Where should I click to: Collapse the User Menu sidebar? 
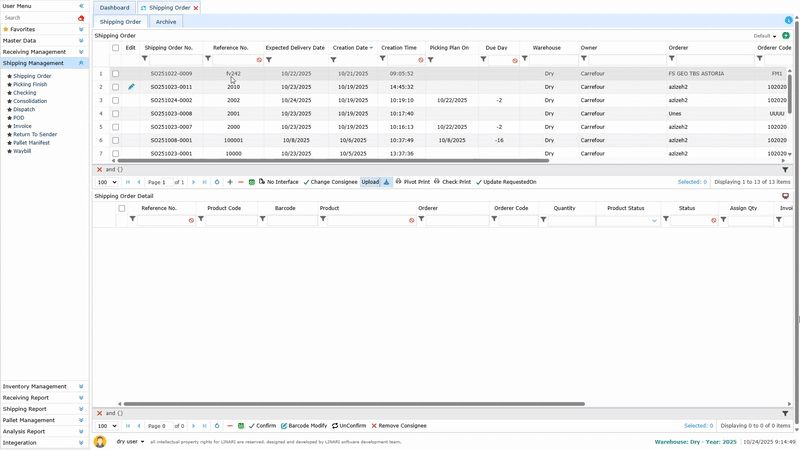coord(81,6)
